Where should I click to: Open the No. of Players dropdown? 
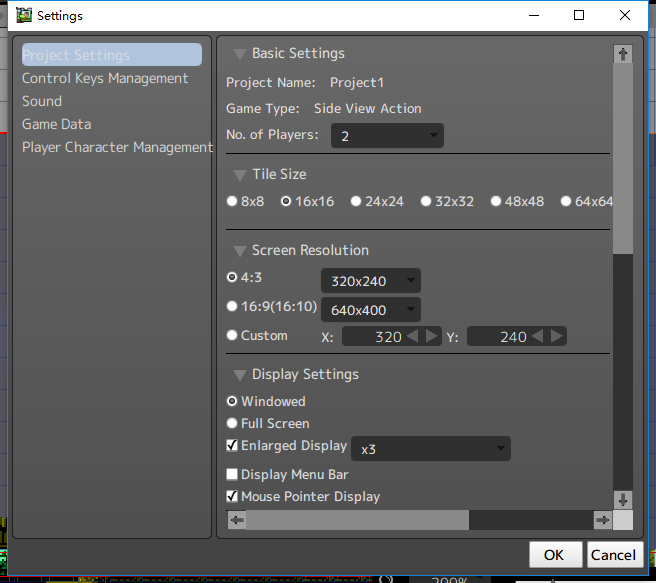[387, 136]
